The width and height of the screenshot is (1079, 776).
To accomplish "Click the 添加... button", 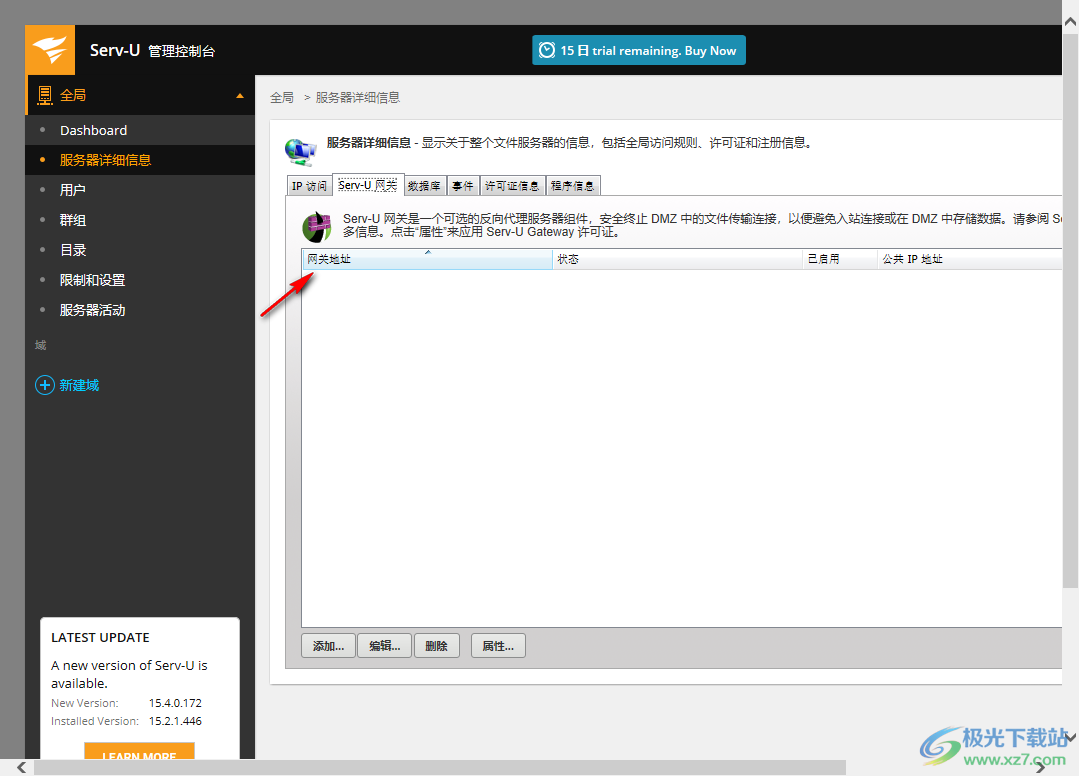I will (328, 646).
